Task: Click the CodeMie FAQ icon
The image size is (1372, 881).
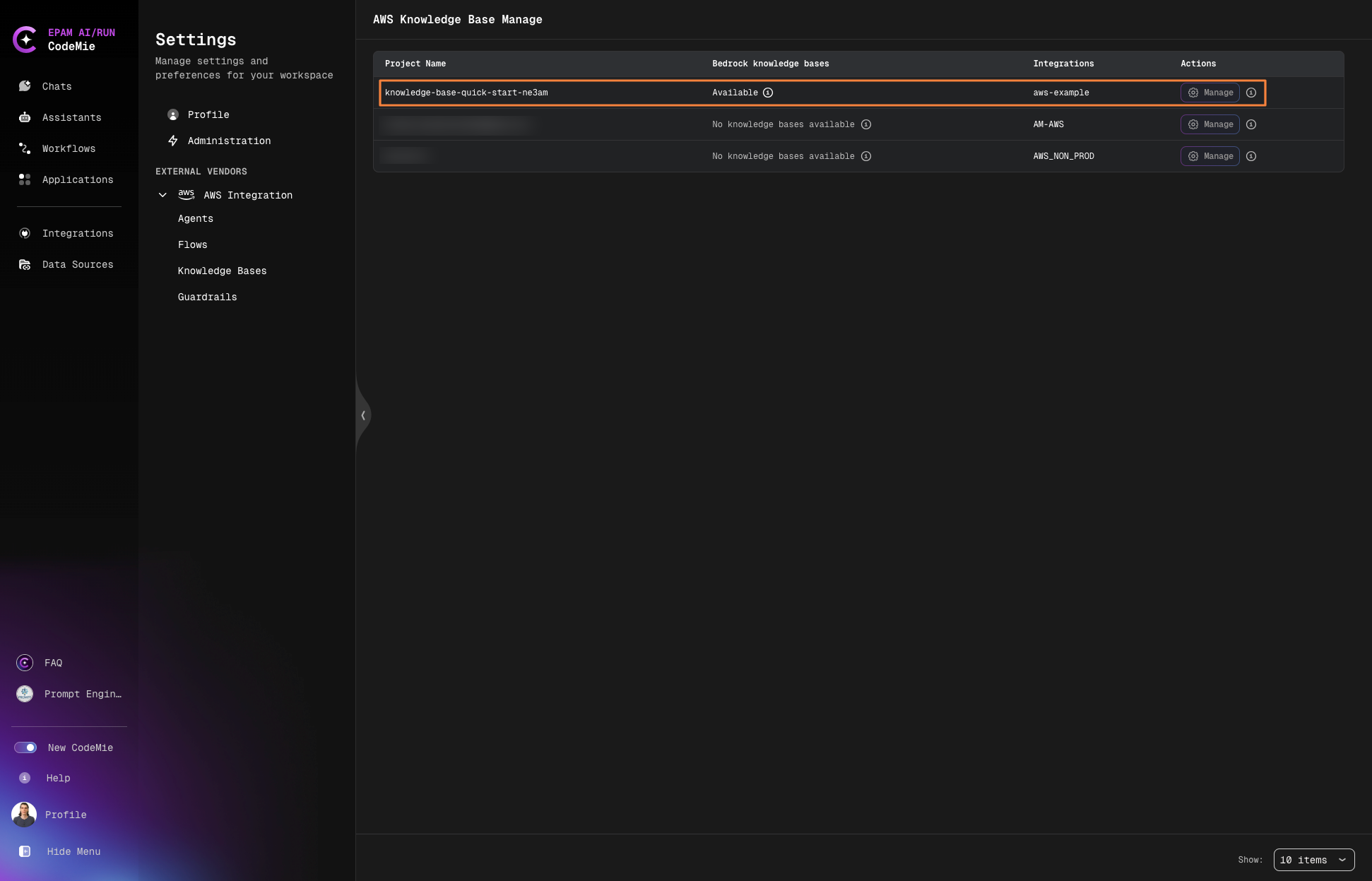Action: pos(24,663)
